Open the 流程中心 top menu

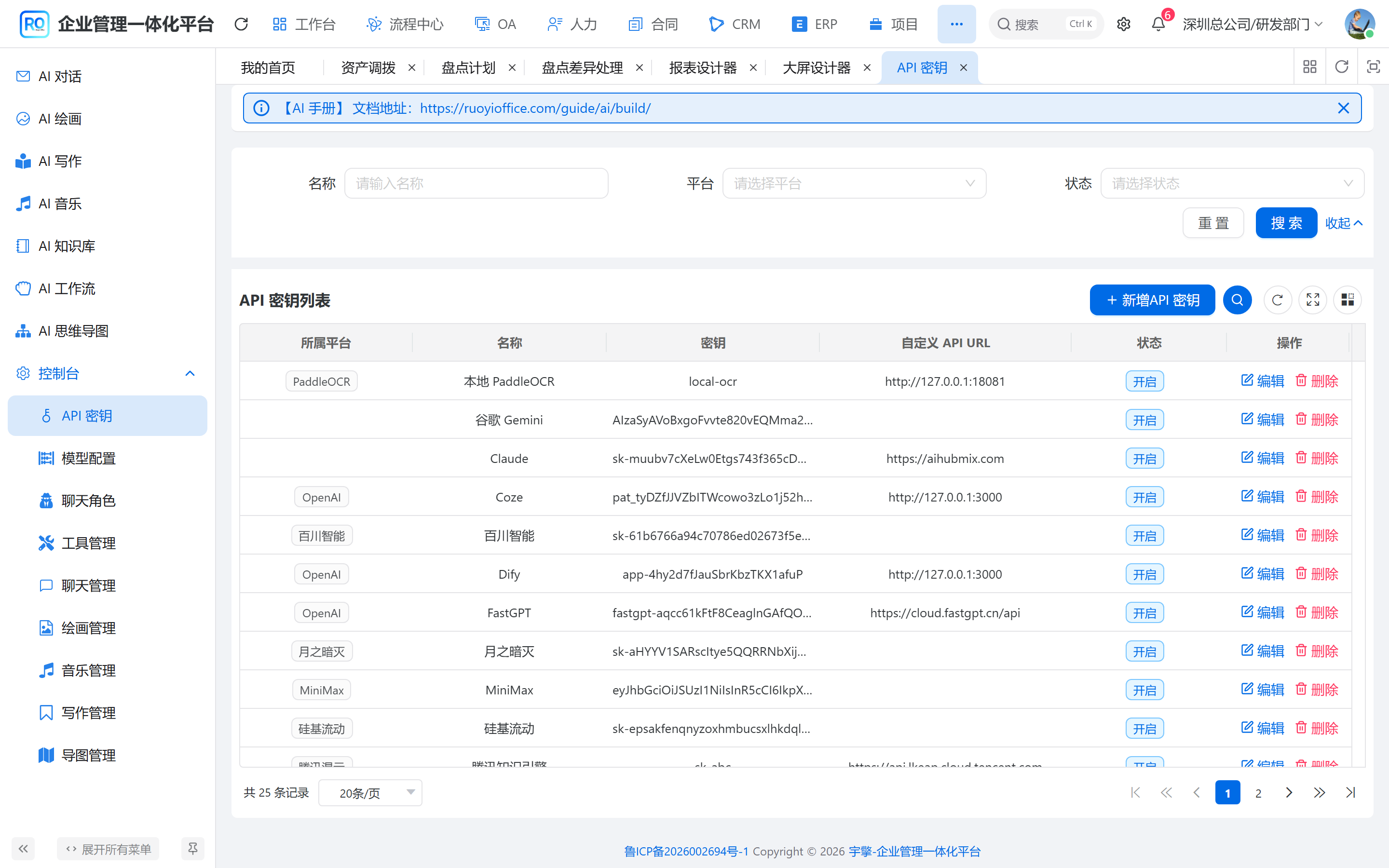click(405, 24)
